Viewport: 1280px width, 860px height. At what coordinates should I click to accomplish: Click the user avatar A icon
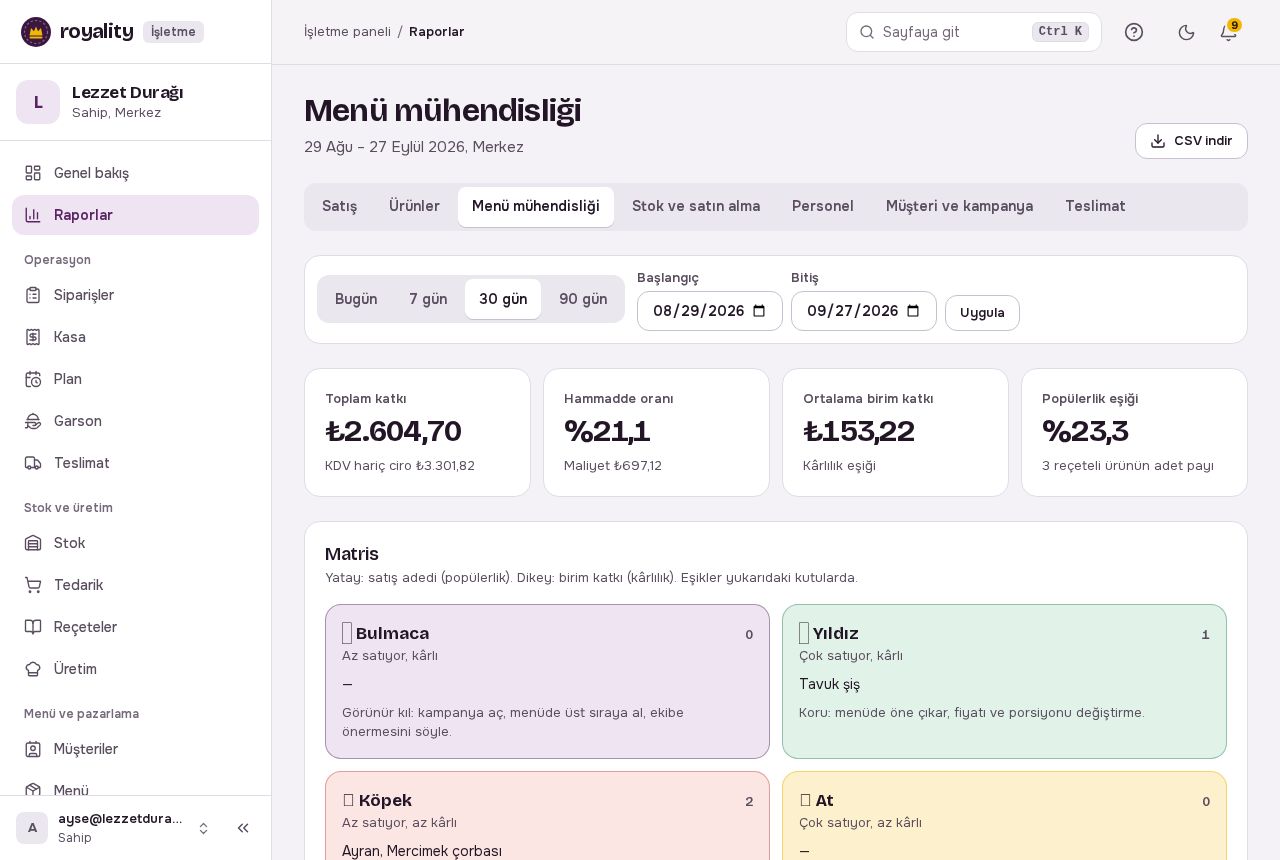[x=32, y=828]
